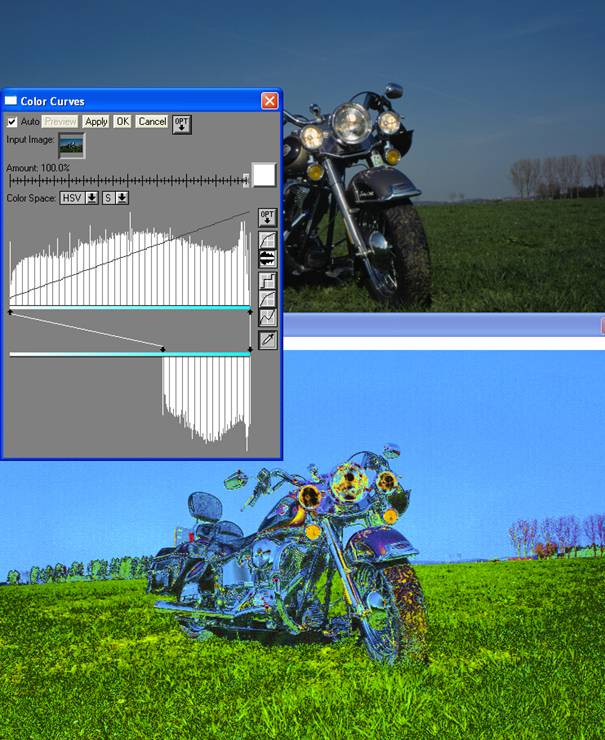Select the curve-with-grid display icon
The height and width of the screenshot is (740, 605).
click(268, 240)
